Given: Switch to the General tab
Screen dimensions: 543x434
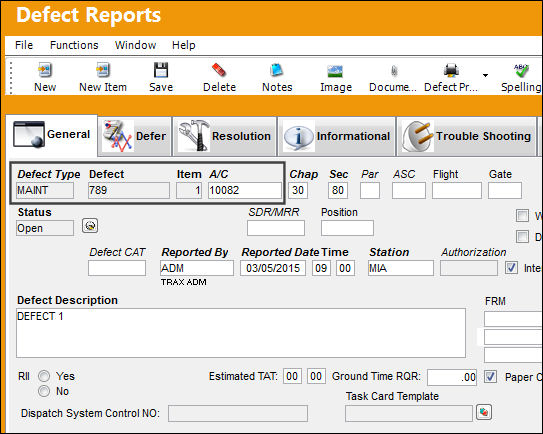Looking at the screenshot, I should point(52,134).
